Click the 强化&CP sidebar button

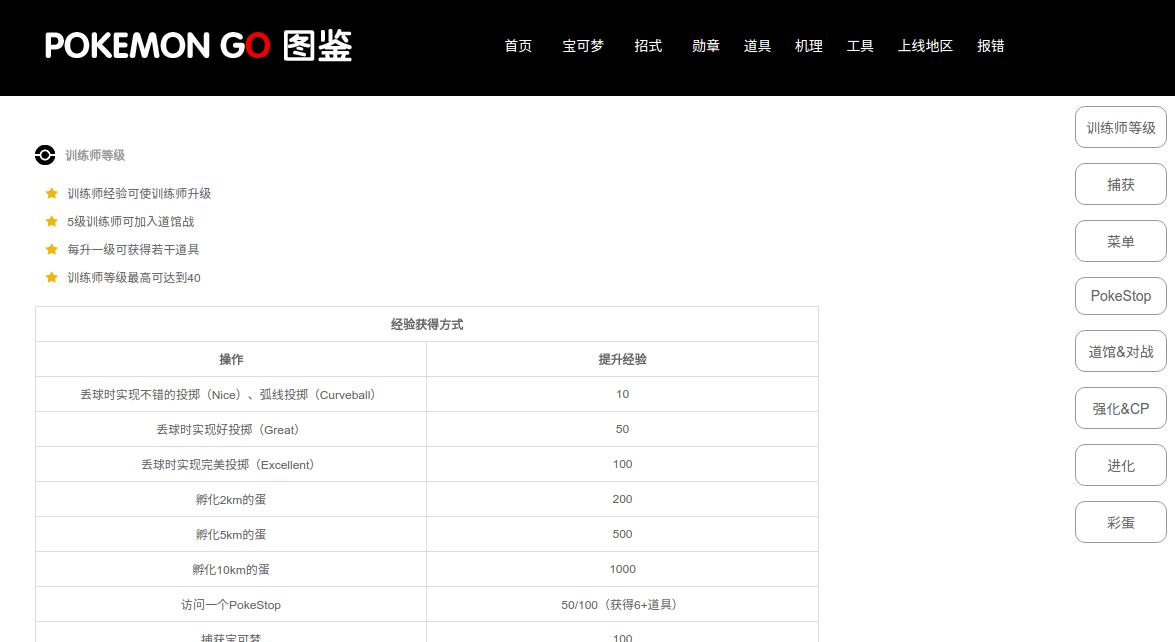[1120, 408]
